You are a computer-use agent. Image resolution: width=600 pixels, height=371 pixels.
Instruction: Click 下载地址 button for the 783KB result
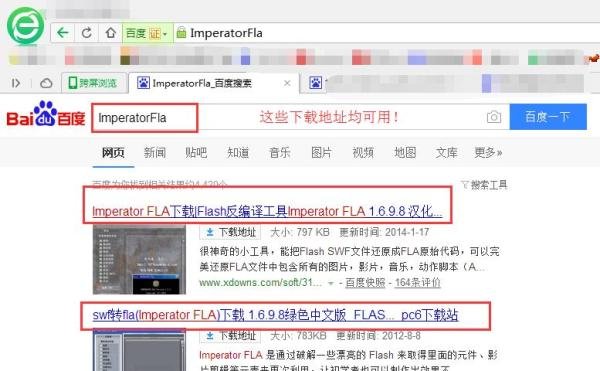click(x=230, y=336)
